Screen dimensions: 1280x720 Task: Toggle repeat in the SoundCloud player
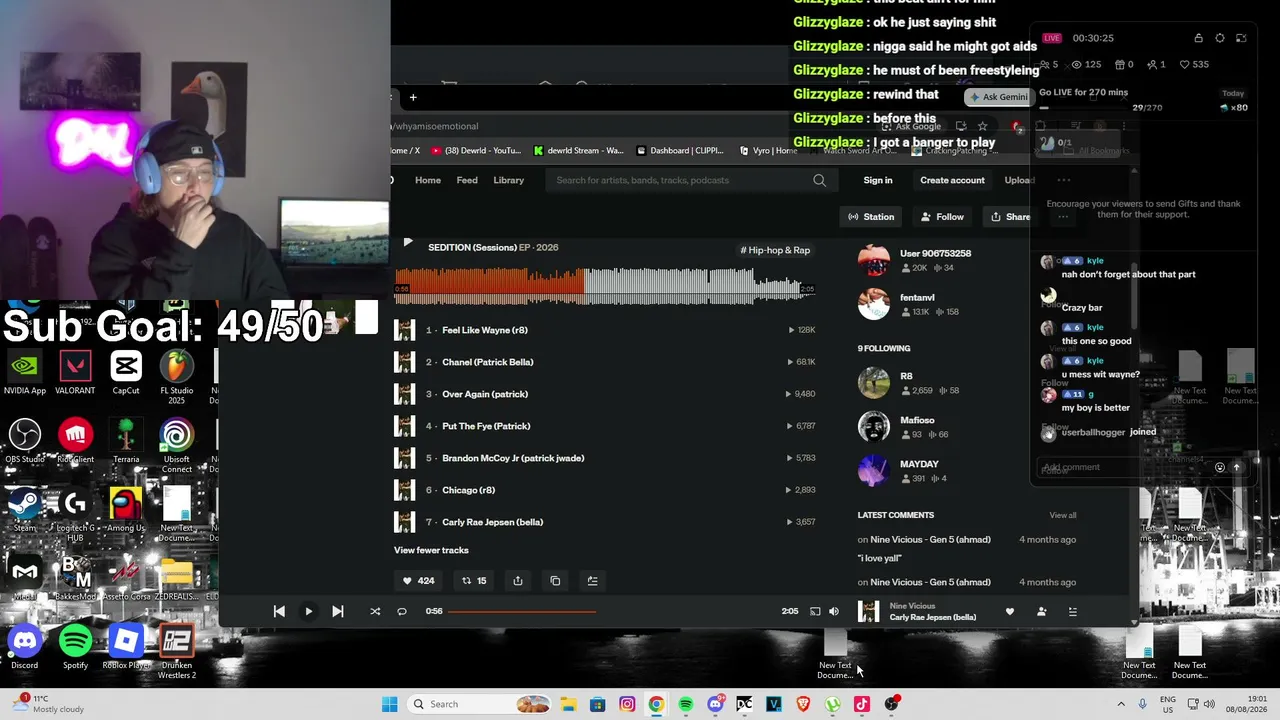[x=402, y=611]
